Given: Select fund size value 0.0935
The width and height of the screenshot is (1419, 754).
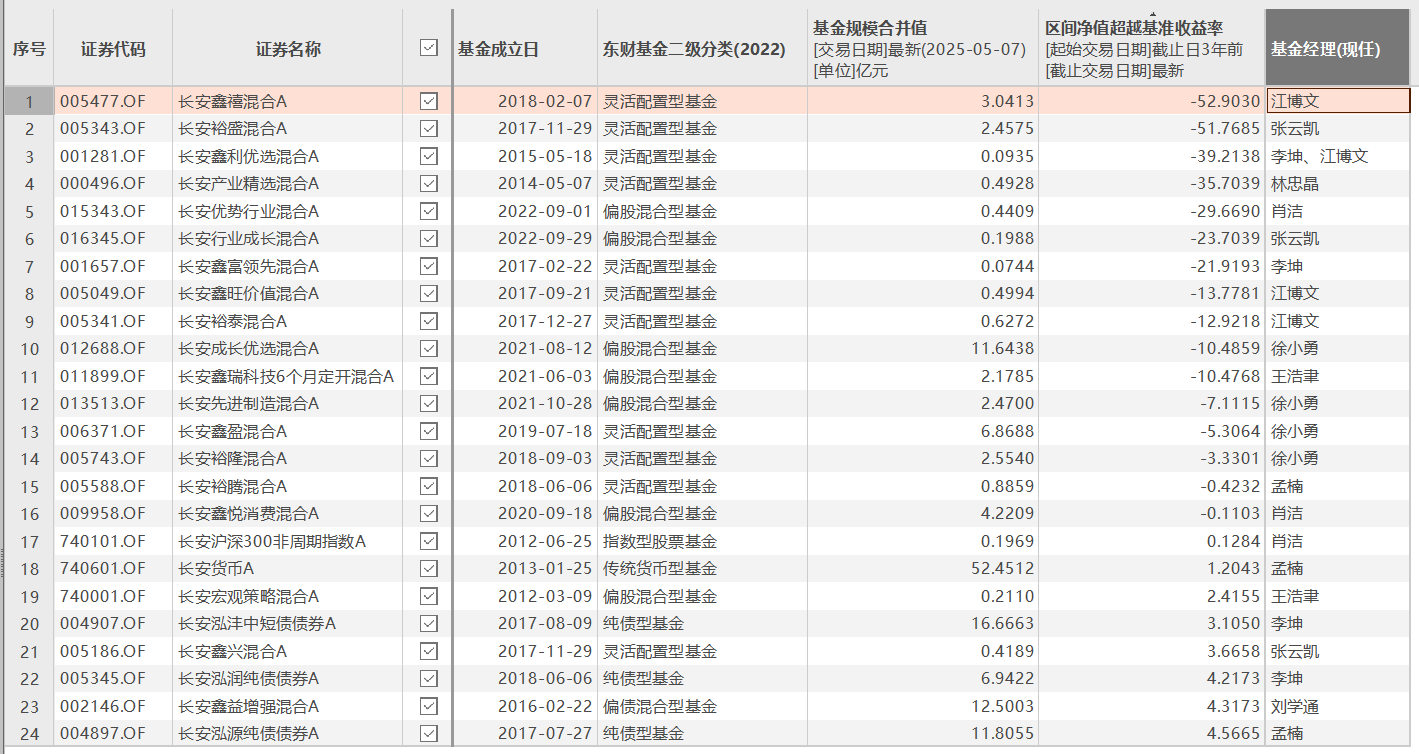Looking at the screenshot, I should click(x=1007, y=156).
